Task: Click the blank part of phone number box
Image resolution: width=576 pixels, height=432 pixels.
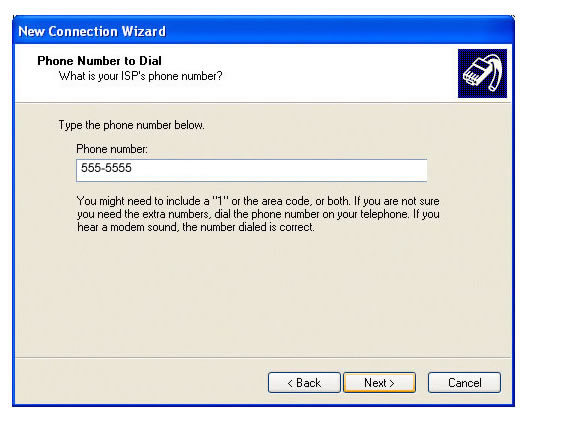Action: click(279, 170)
